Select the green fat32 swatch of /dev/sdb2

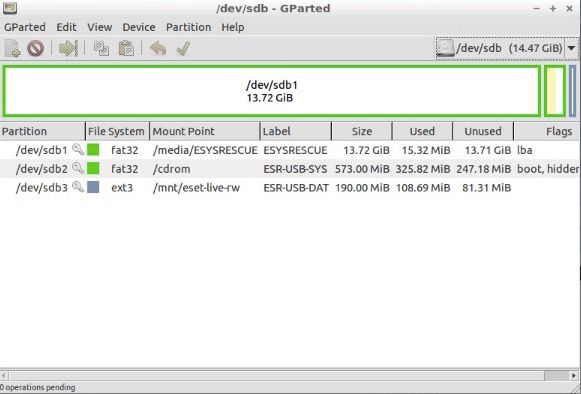click(93, 168)
